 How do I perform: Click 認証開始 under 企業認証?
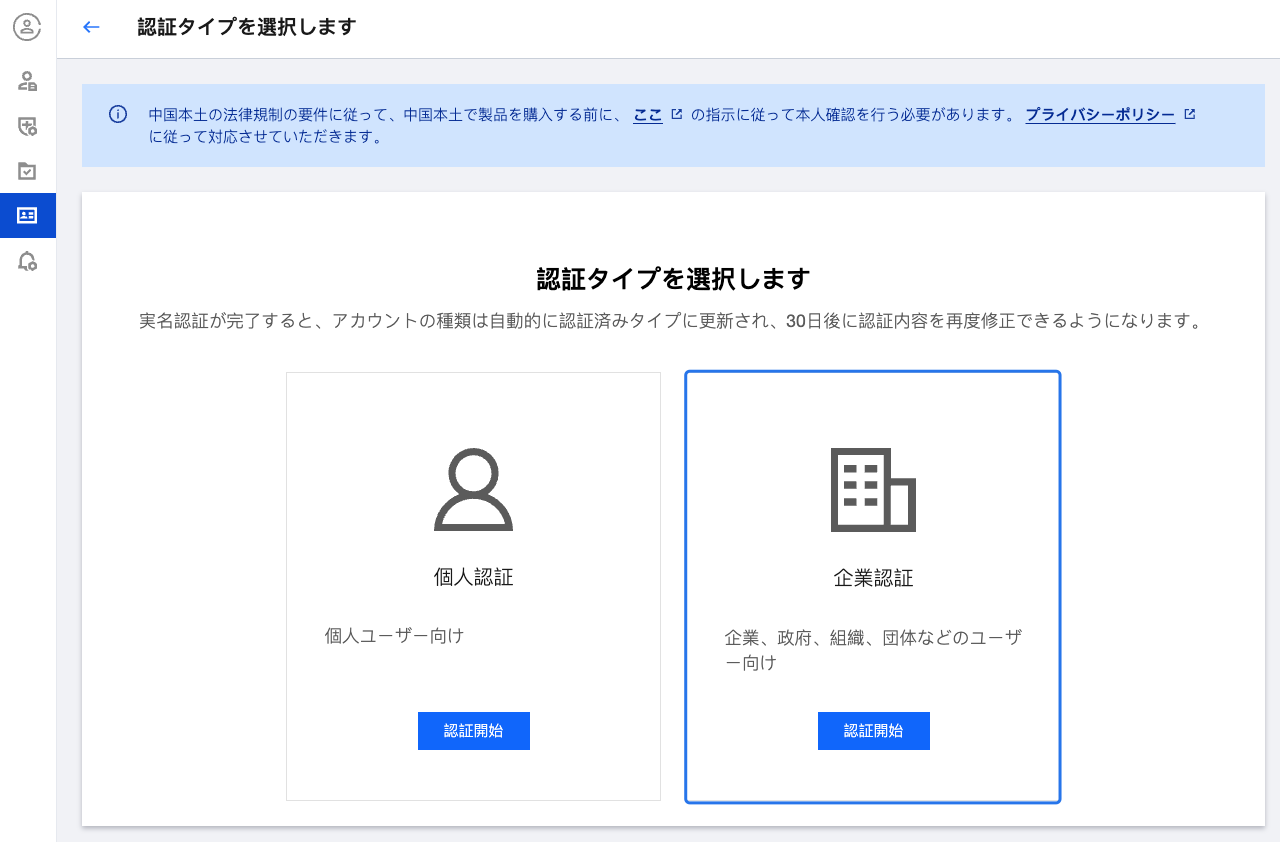tap(874, 731)
